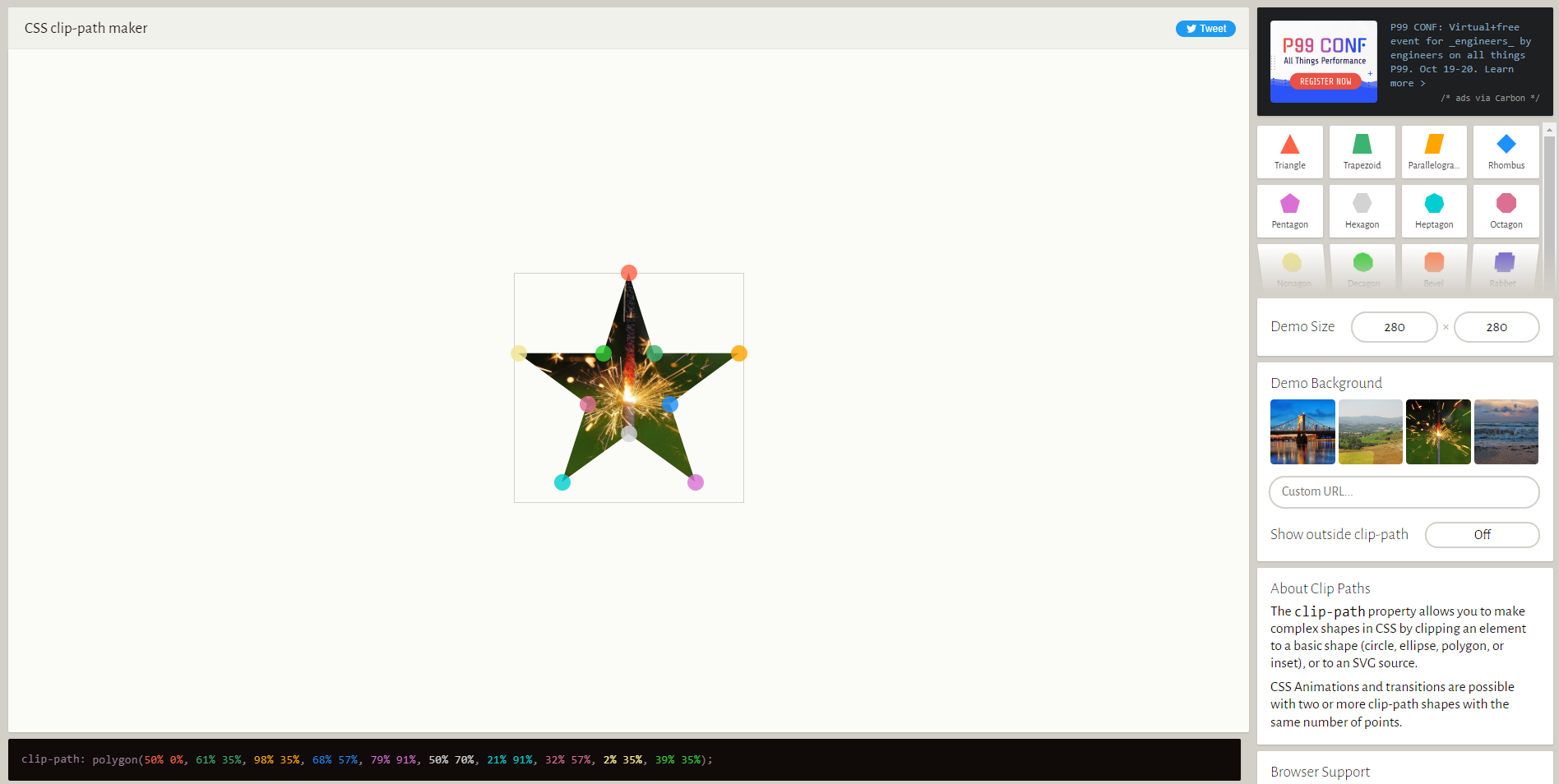Image resolution: width=1559 pixels, height=784 pixels.
Task: Click the orange right star point handle
Action: click(x=739, y=353)
